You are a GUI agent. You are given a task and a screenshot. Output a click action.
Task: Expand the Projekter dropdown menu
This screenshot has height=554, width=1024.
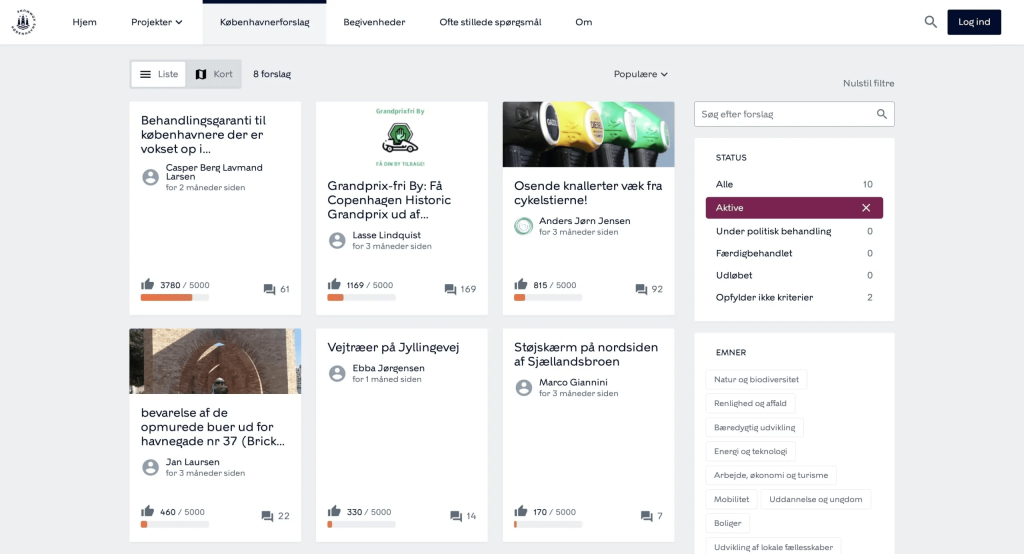tap(157, 22)
